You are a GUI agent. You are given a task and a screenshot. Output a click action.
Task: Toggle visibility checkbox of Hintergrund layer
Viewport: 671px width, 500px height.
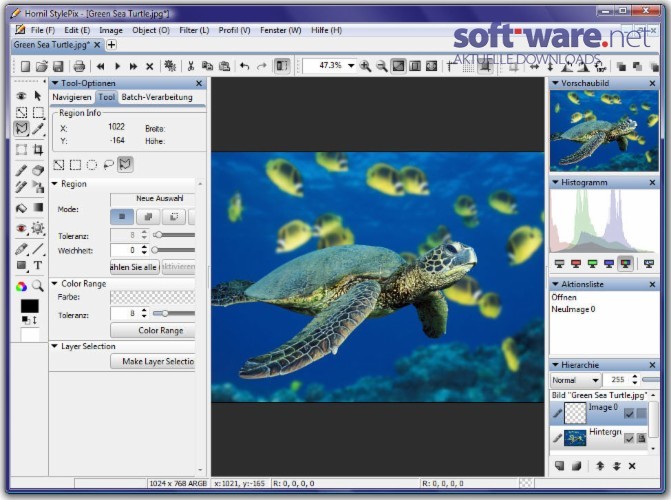click(x=629, y=438)
